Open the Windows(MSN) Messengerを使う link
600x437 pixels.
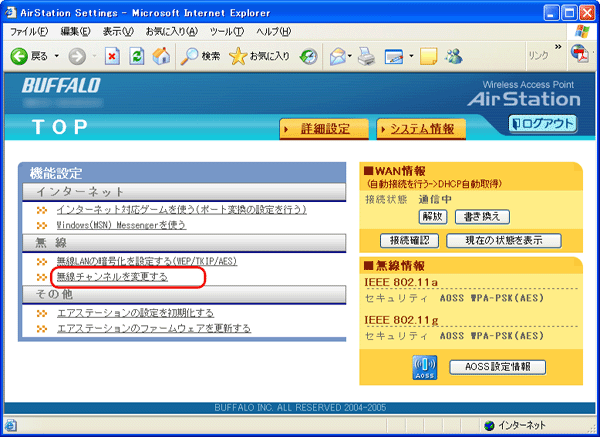point(121,225)
